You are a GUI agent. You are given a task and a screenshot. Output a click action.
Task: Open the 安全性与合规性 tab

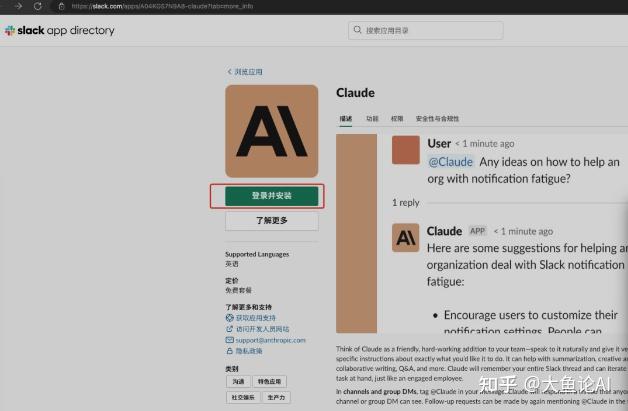coord(437,119)
